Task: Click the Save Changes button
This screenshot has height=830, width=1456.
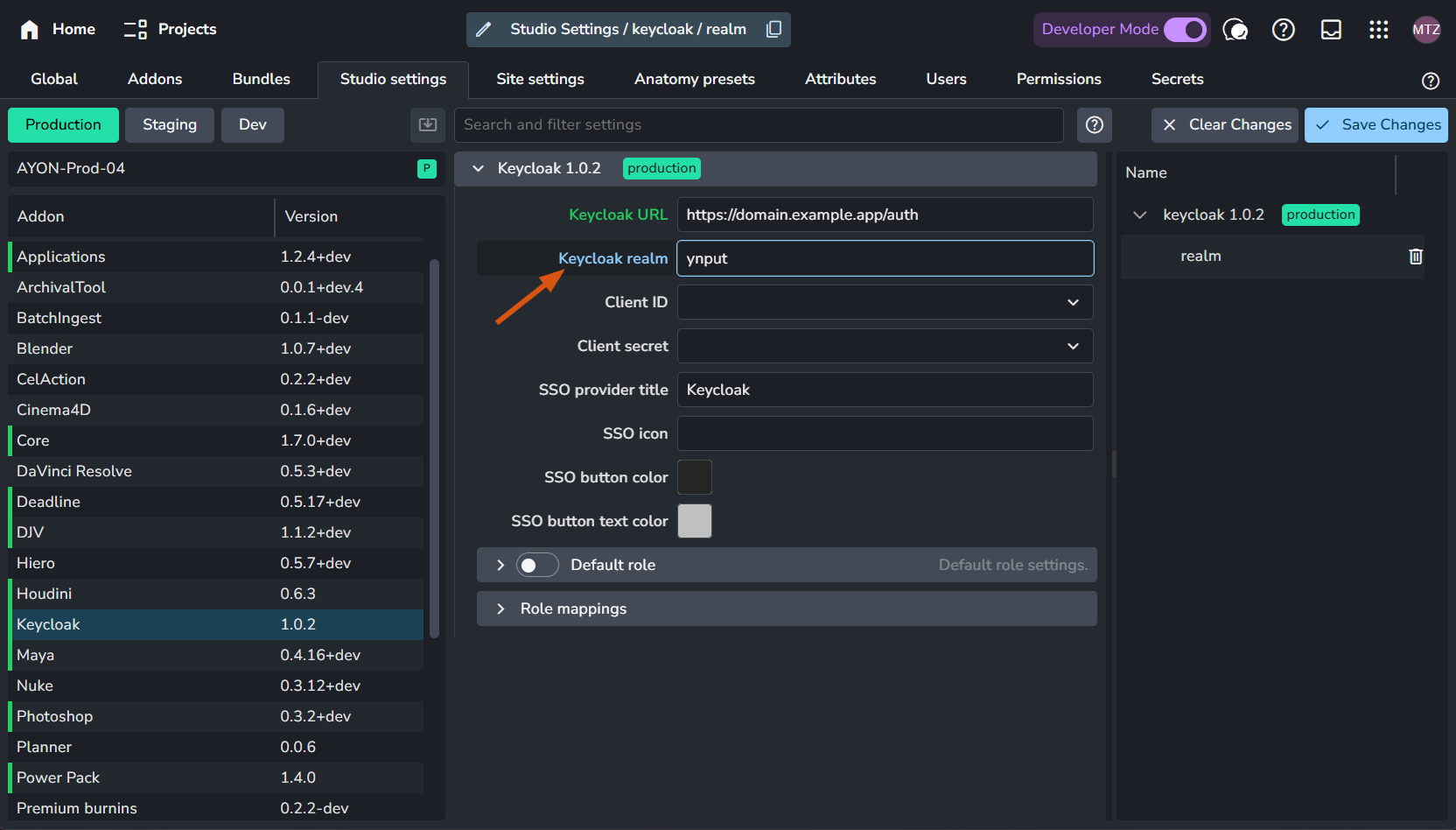Action: pyautogui.click(x=1375, y=125)
